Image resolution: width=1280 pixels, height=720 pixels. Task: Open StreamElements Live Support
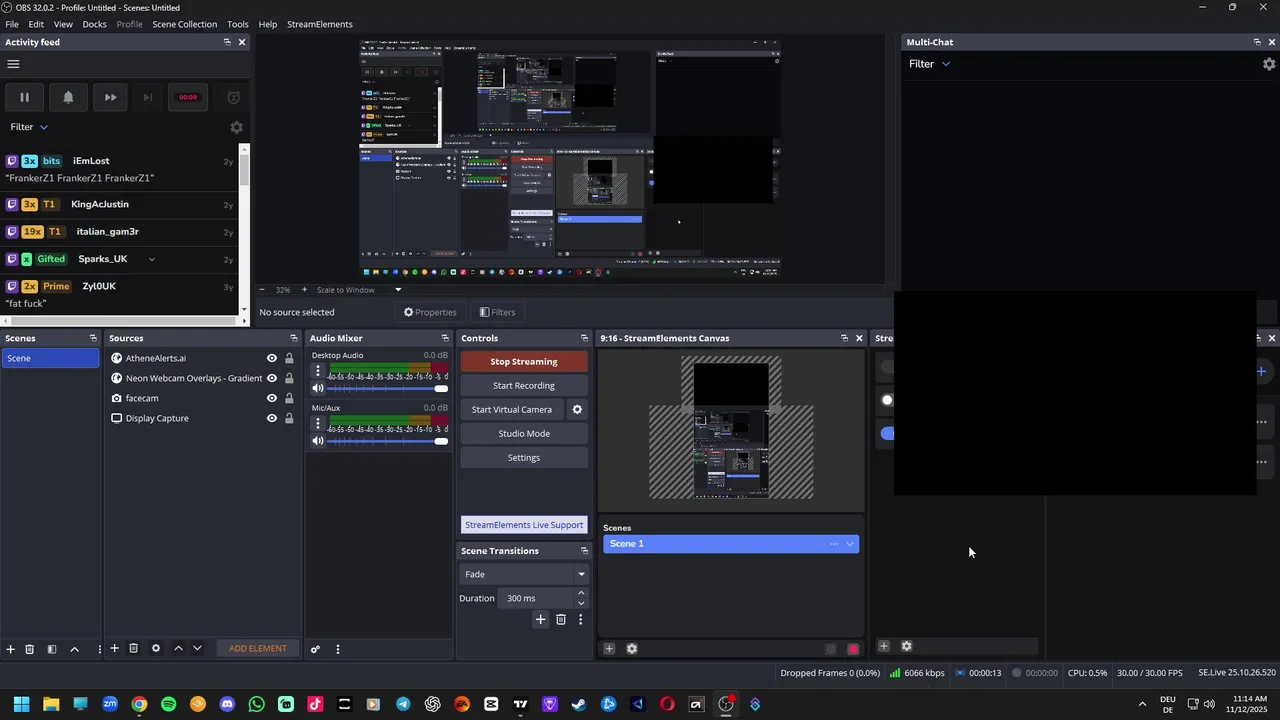524,525
